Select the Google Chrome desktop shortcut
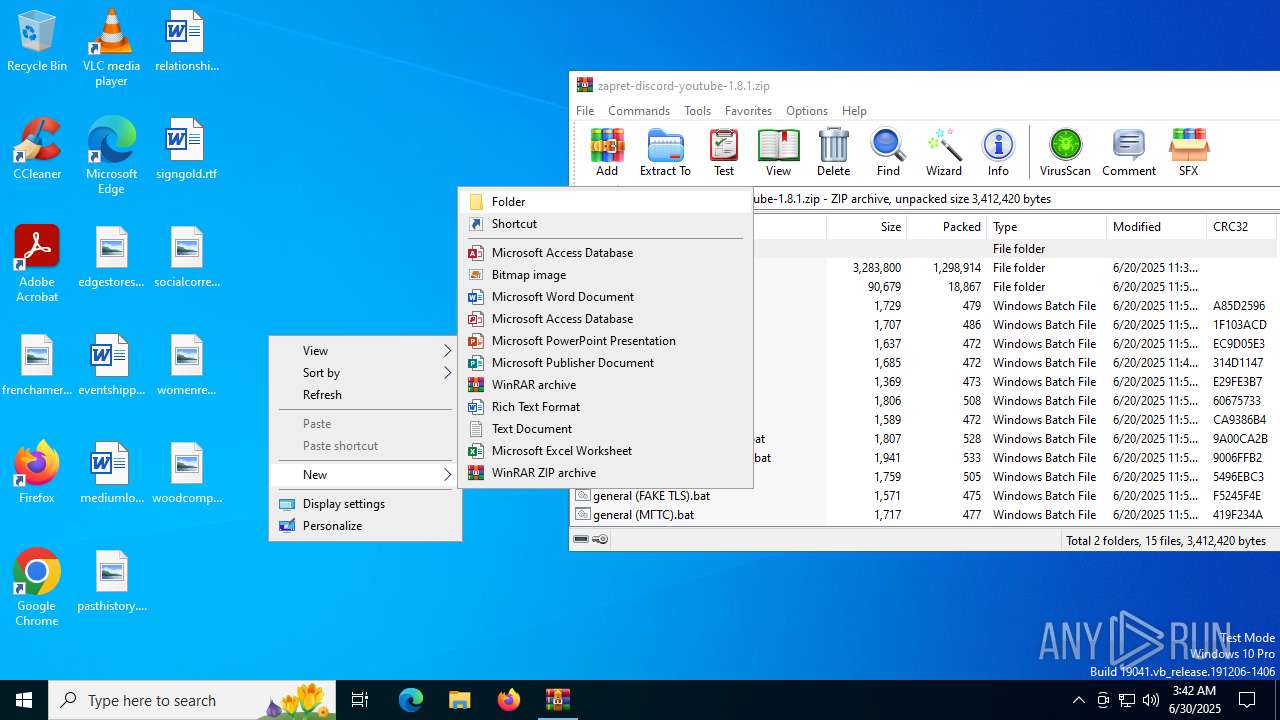This screenshot has height=720, width=1280. [37, 588]
